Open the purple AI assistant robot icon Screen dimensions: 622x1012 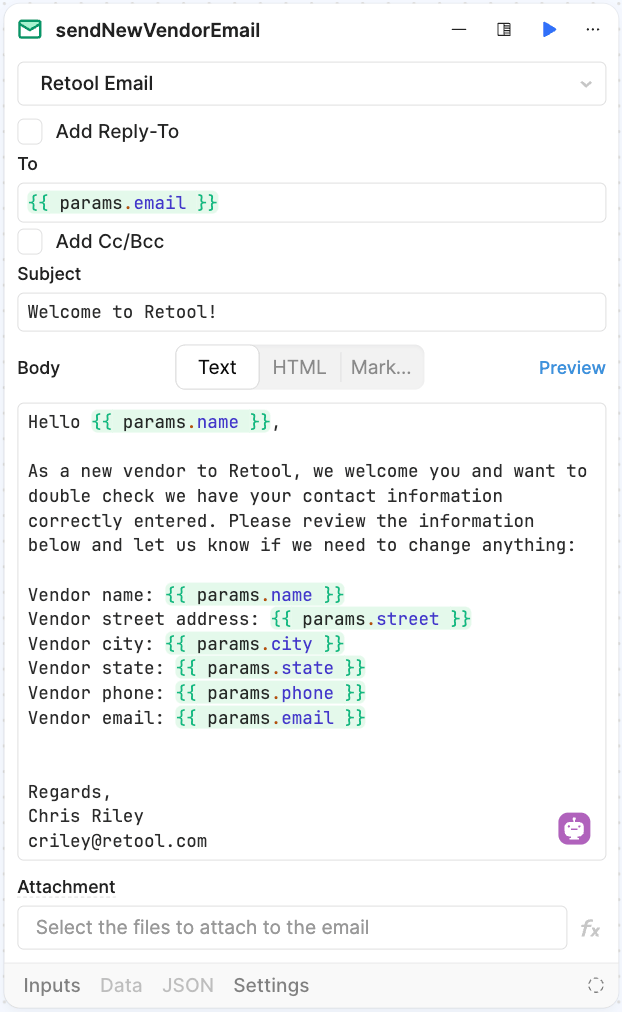(x=574, y=829)
